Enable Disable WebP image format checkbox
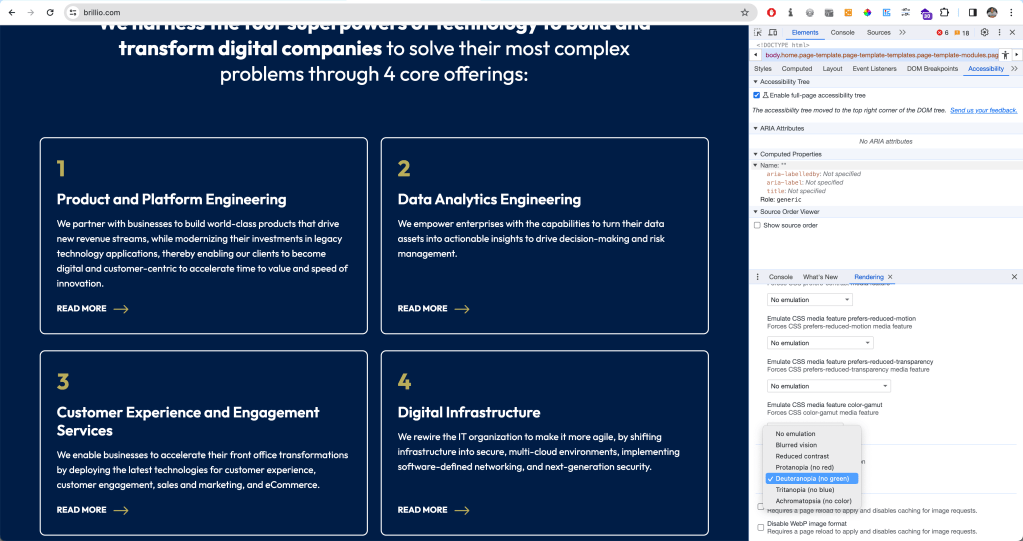 (x=761, y=526)
